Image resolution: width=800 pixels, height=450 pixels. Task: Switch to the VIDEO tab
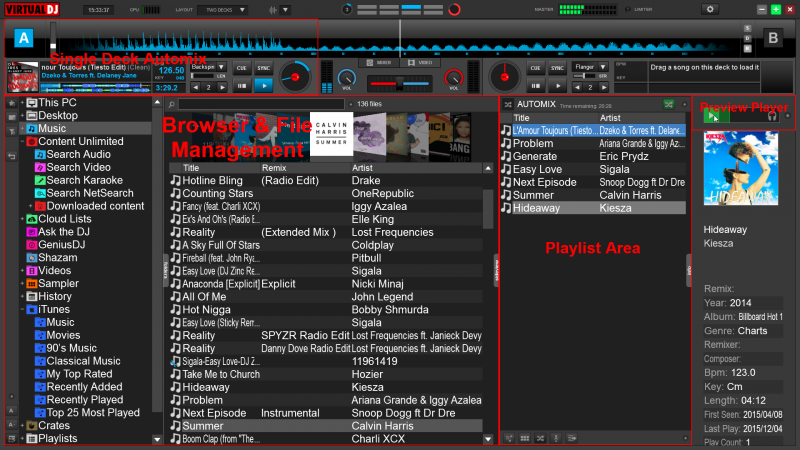pyautogui.click(x=420, y=63)
